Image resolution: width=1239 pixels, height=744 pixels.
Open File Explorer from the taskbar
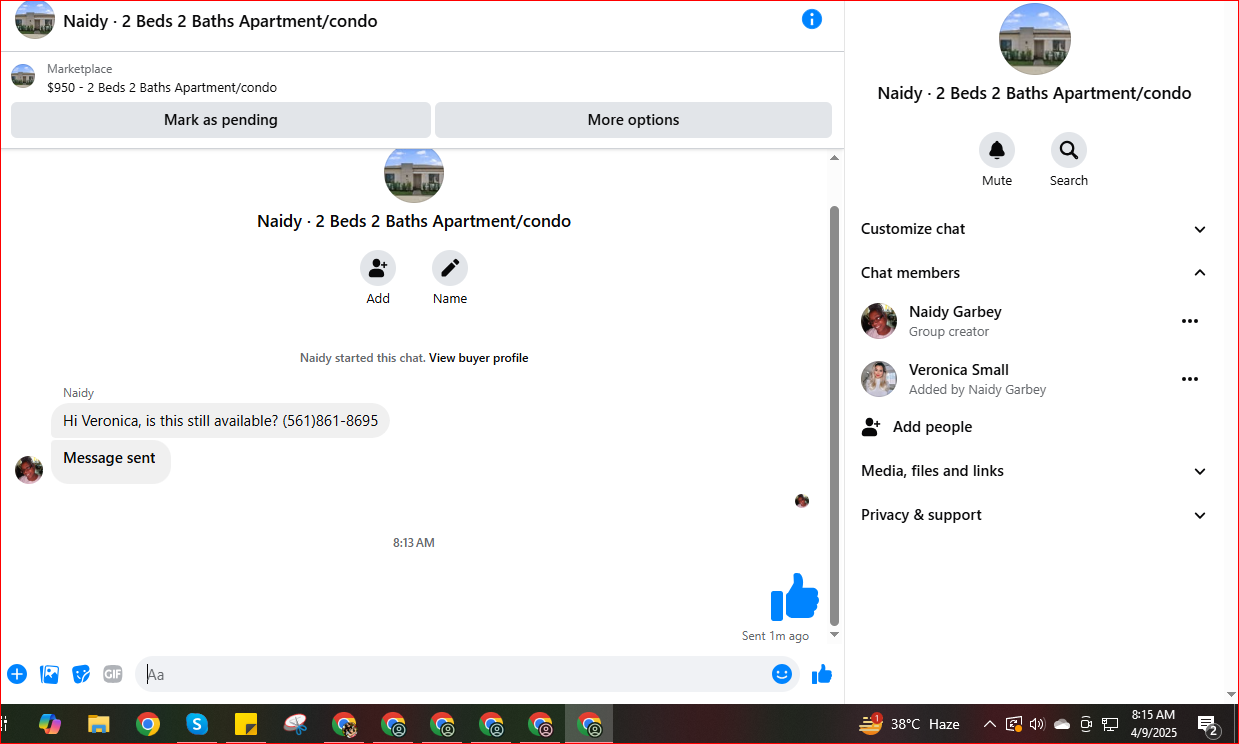98,724
